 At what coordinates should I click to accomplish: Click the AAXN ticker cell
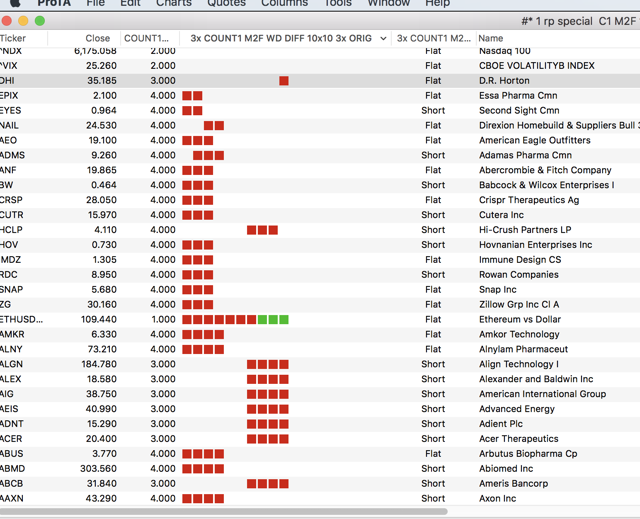[x=12, y=499]
